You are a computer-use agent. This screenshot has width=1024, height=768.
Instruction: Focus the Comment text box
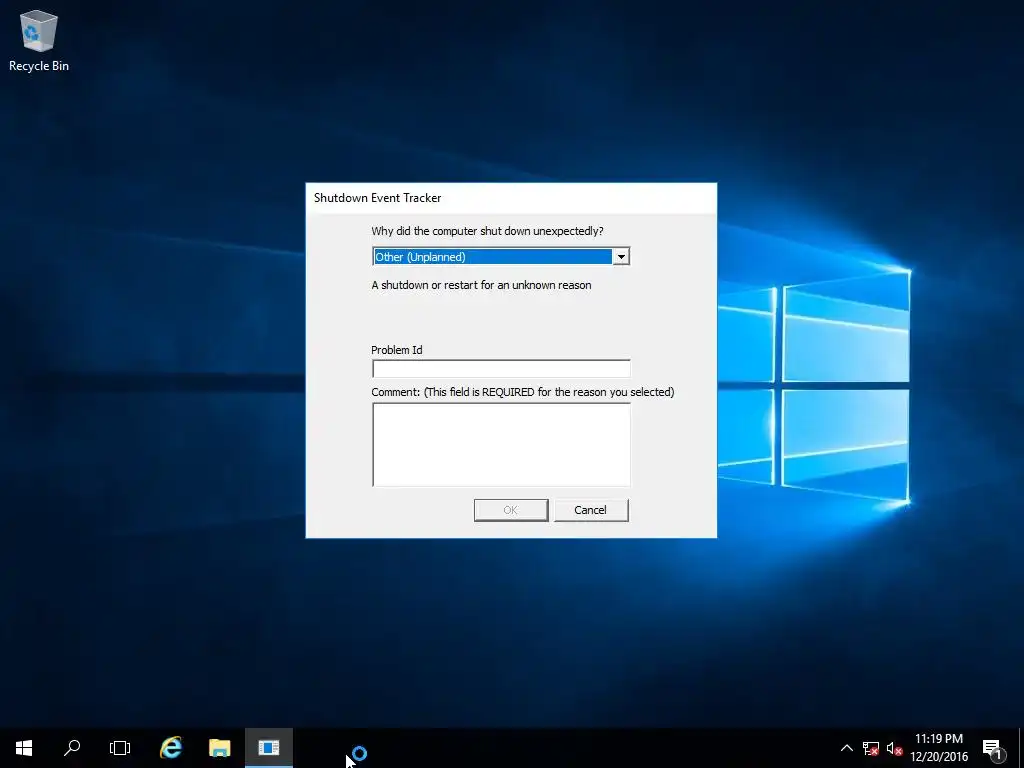(501, 445)
